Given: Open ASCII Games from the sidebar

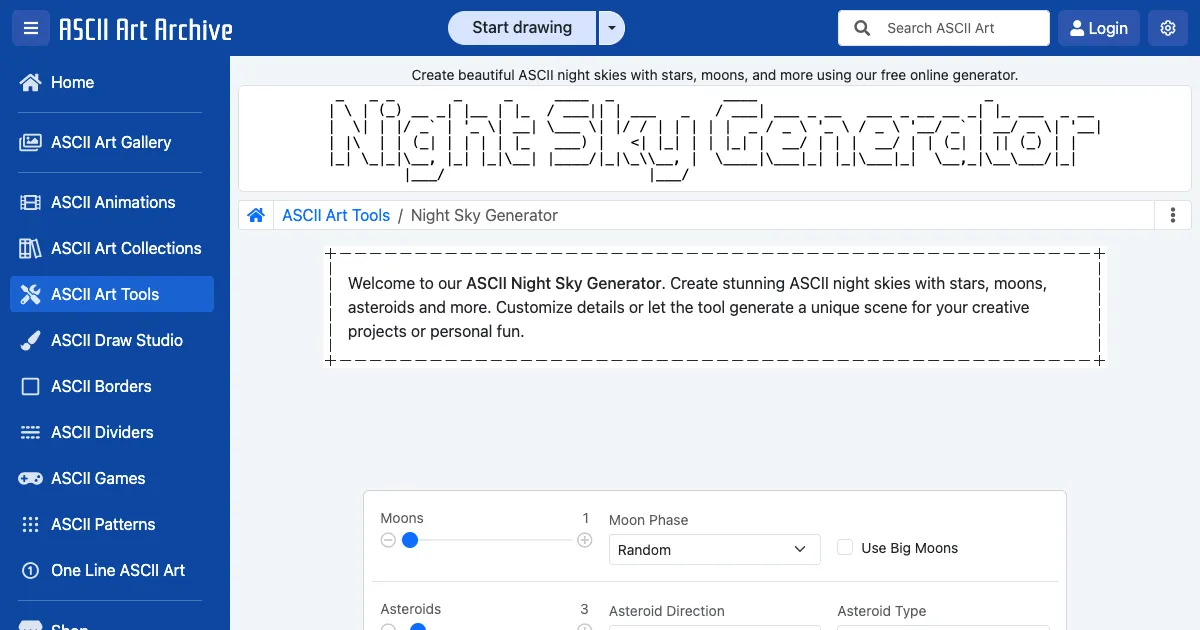Looking at the screenshot, I should tap(98, 478).
